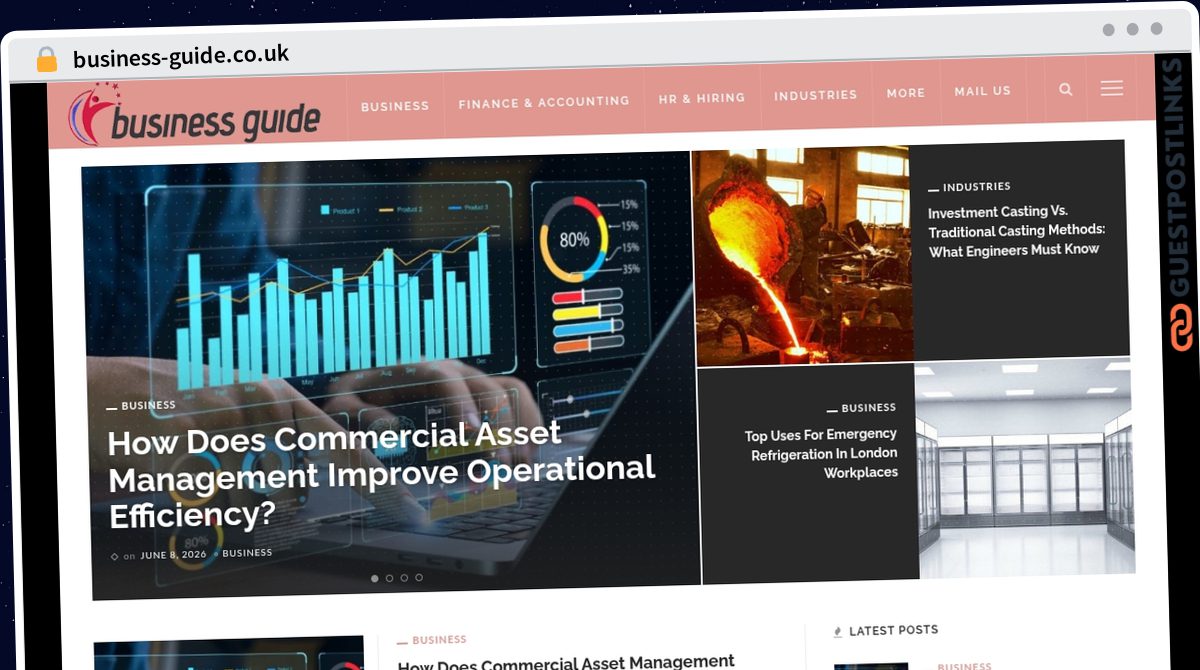The height and width of the screenshot is (670, 1200).
Task: Open the HR & Hiring menu
Action: (702, 98)
